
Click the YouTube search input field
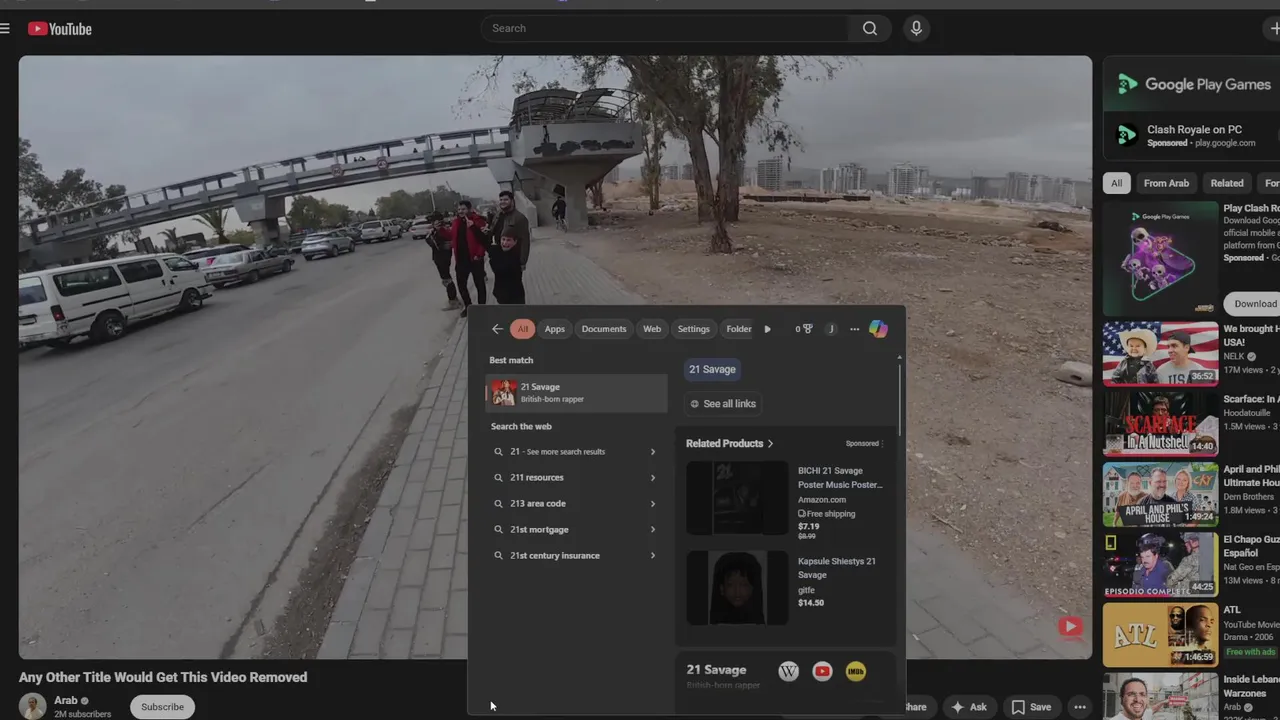665,28
